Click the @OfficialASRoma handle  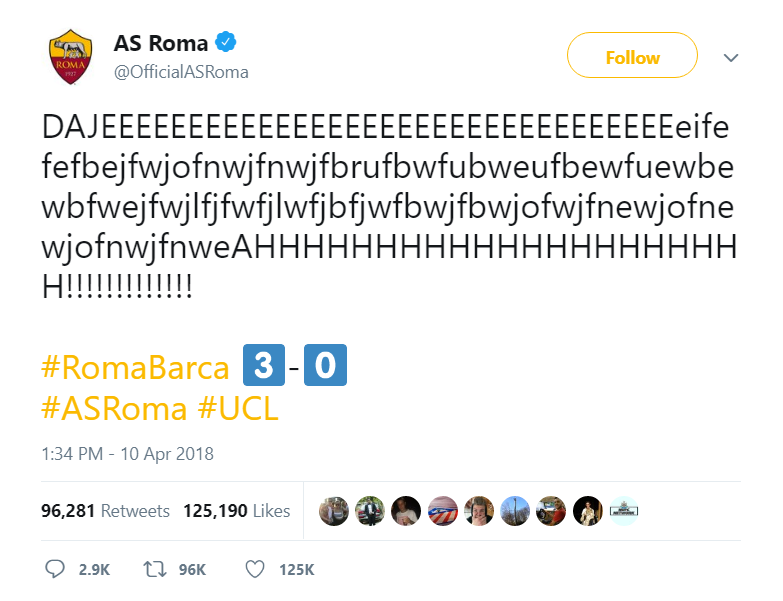click(x=181, y=72)
